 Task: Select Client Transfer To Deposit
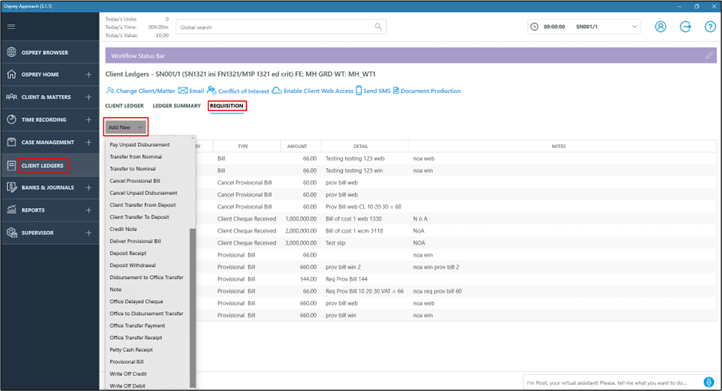140,217
